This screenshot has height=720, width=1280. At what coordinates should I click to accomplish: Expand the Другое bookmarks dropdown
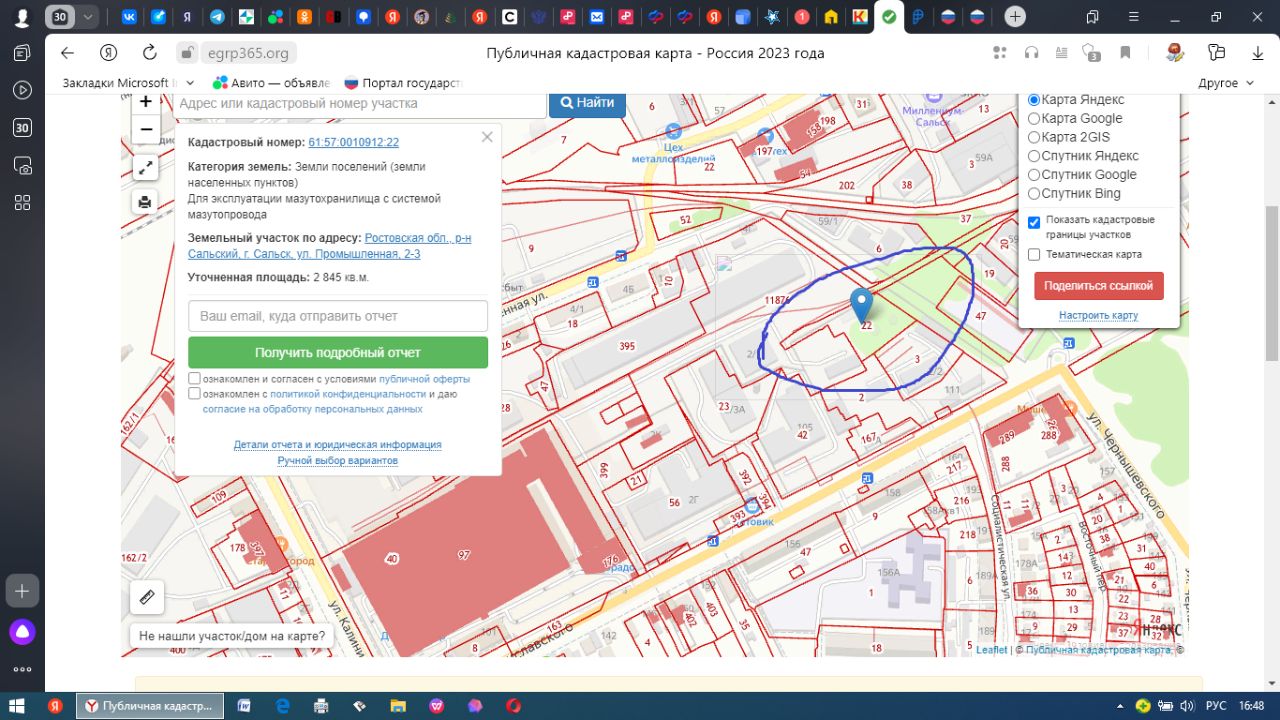click(1226, 83)
